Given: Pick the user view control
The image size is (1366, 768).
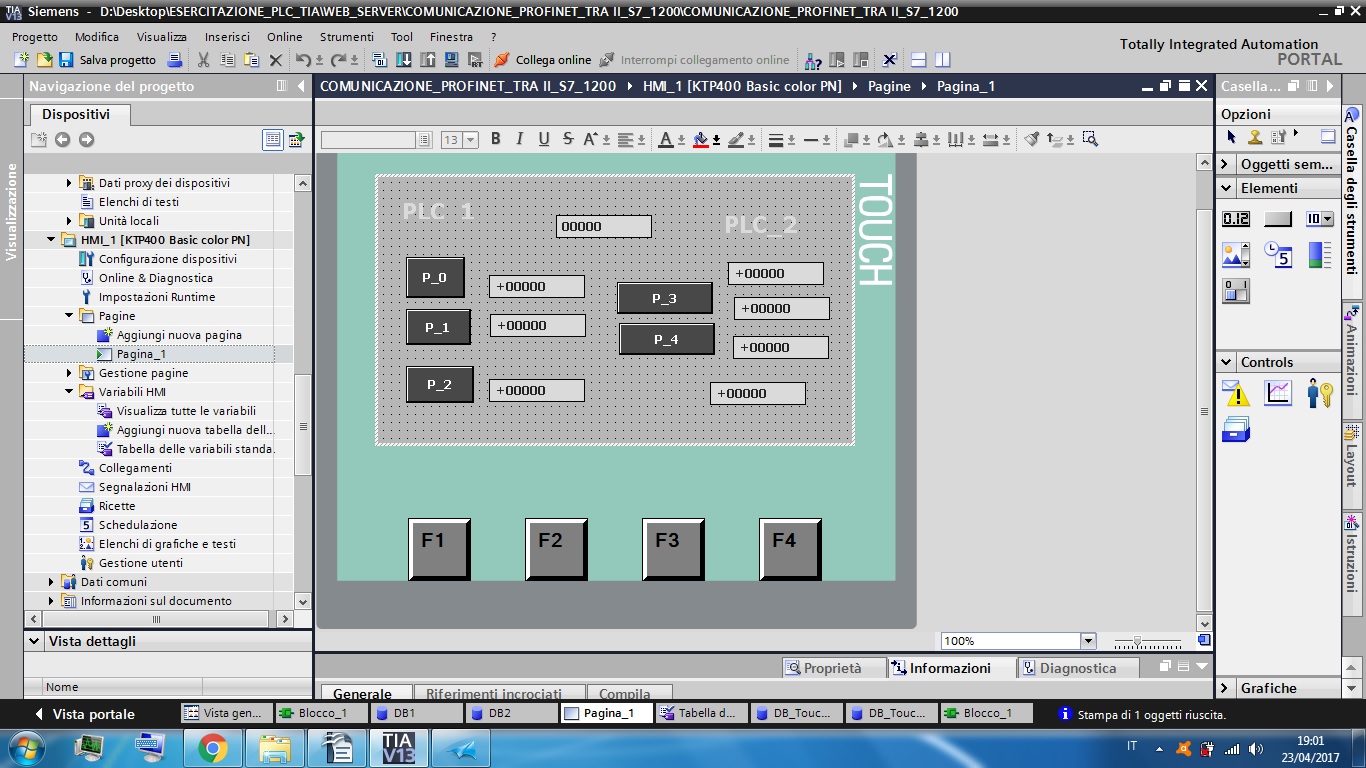Looking at the screenshot, I should click(x=1320, y=393).
